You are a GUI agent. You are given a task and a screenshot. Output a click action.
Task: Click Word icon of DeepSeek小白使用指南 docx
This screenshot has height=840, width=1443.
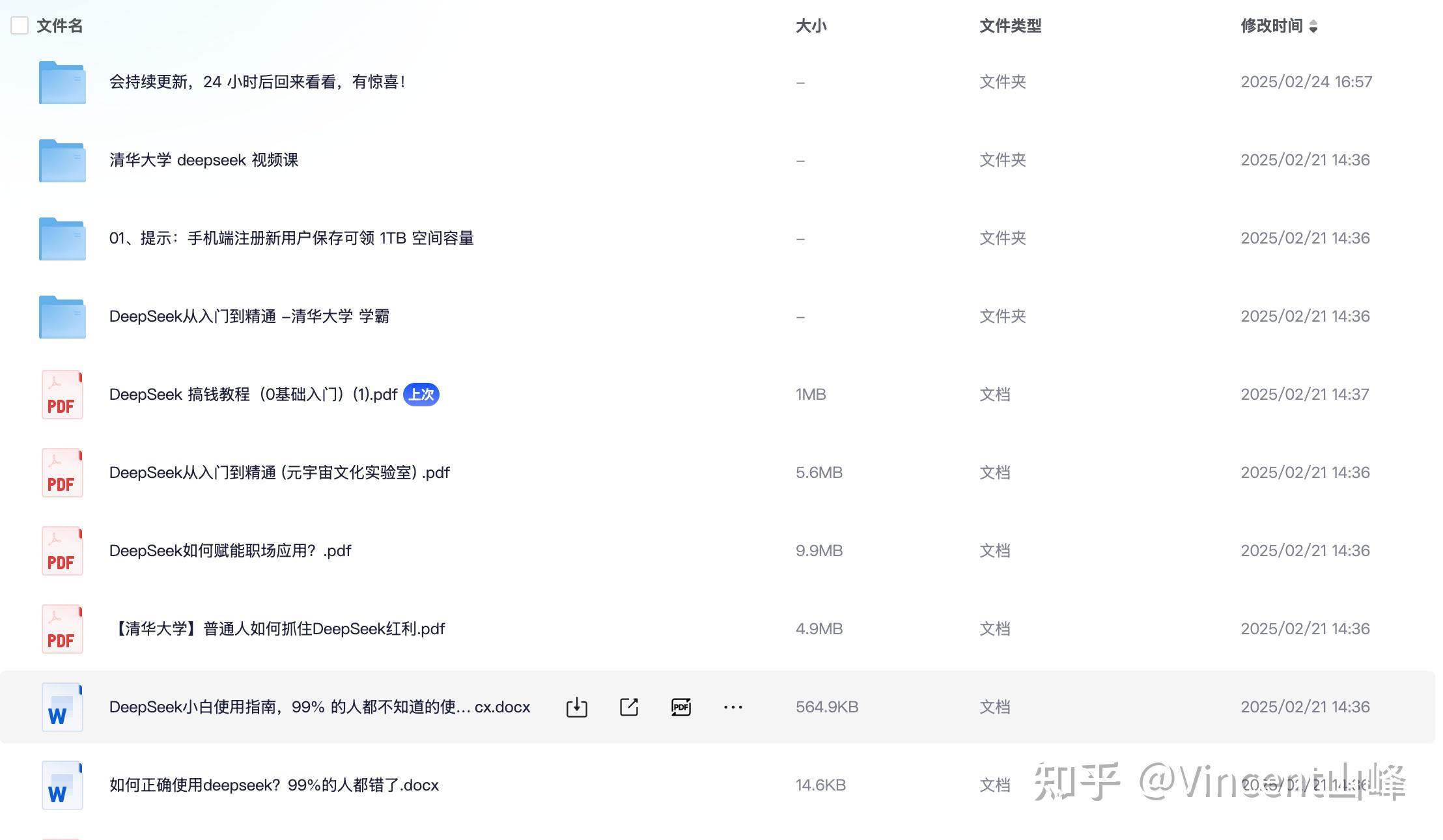[x=62, y=707]
